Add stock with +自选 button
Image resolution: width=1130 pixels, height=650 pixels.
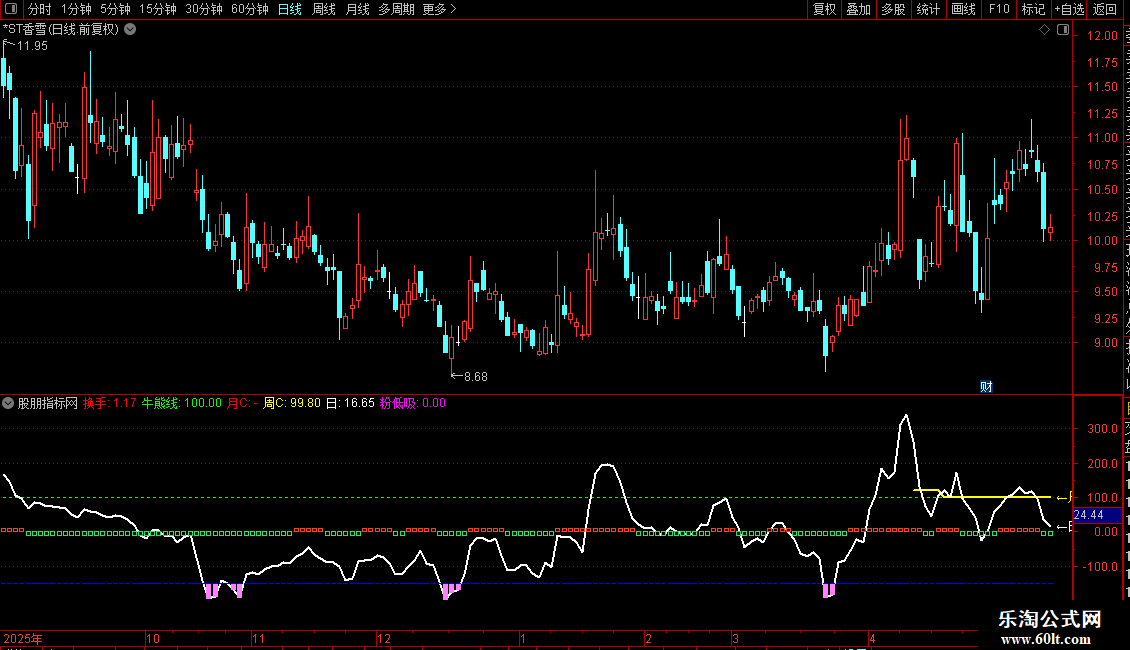(1069, 9)
